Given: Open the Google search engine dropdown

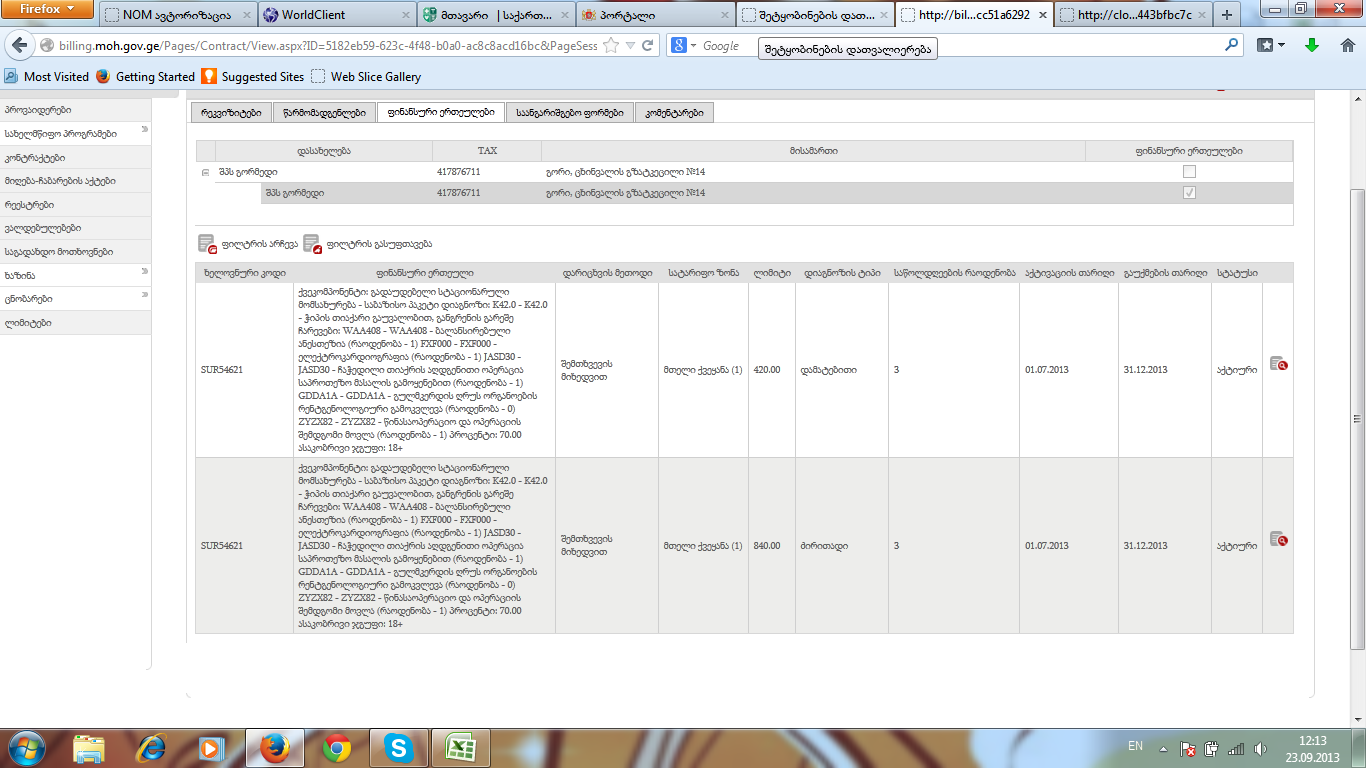Looking at the screenshot, I should (x=684, y=45).
